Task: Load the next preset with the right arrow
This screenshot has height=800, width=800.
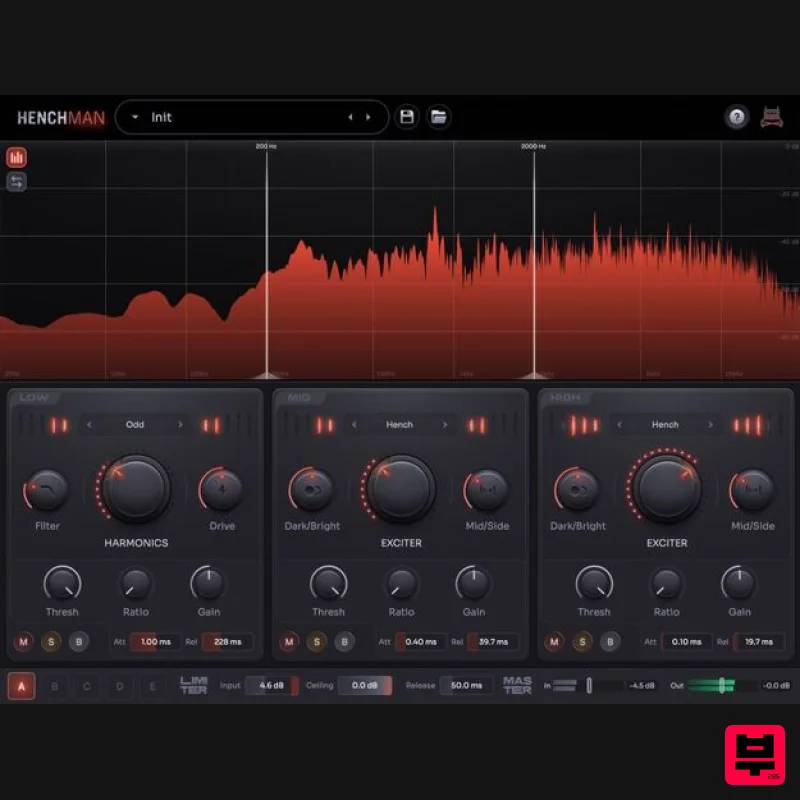Action: pyautogui.click(x=368, y=117)
